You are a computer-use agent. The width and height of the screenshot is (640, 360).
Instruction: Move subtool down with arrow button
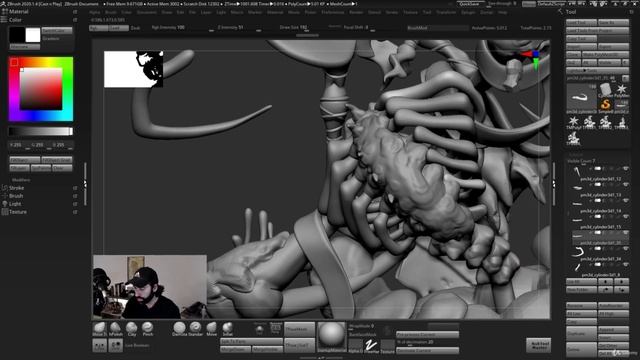point(621,282)
